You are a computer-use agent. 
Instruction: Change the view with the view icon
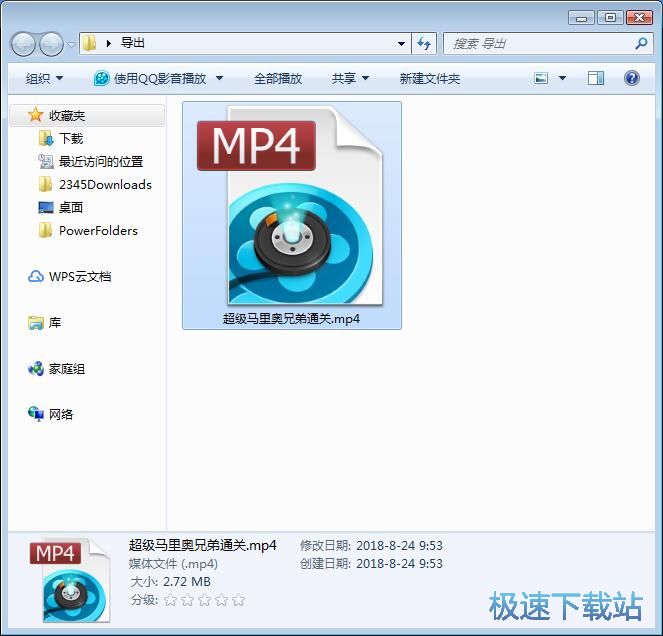541,78
